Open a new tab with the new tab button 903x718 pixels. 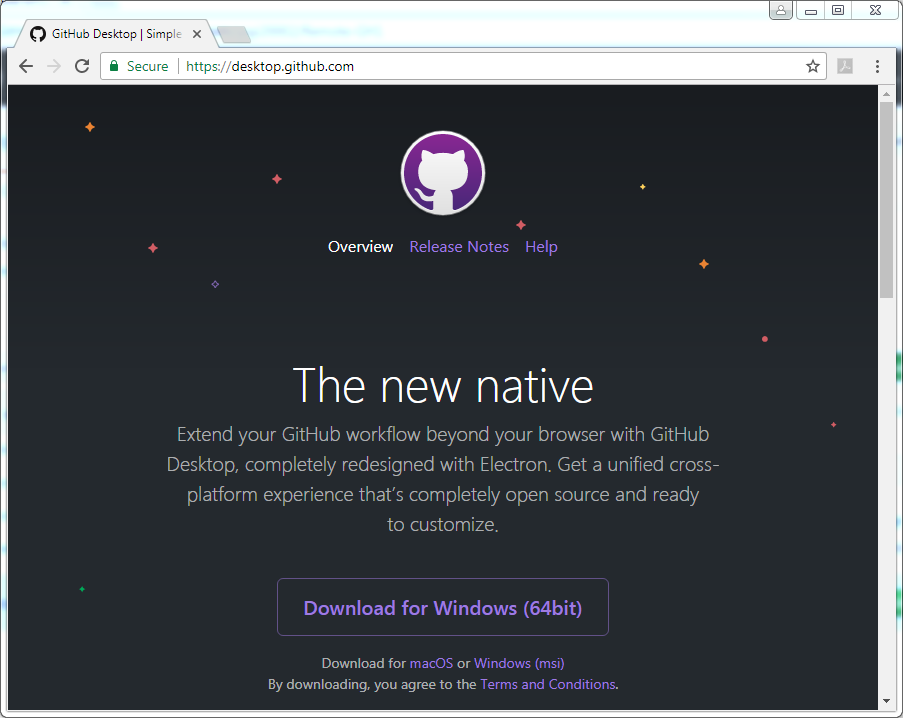(x=234, y=35)
